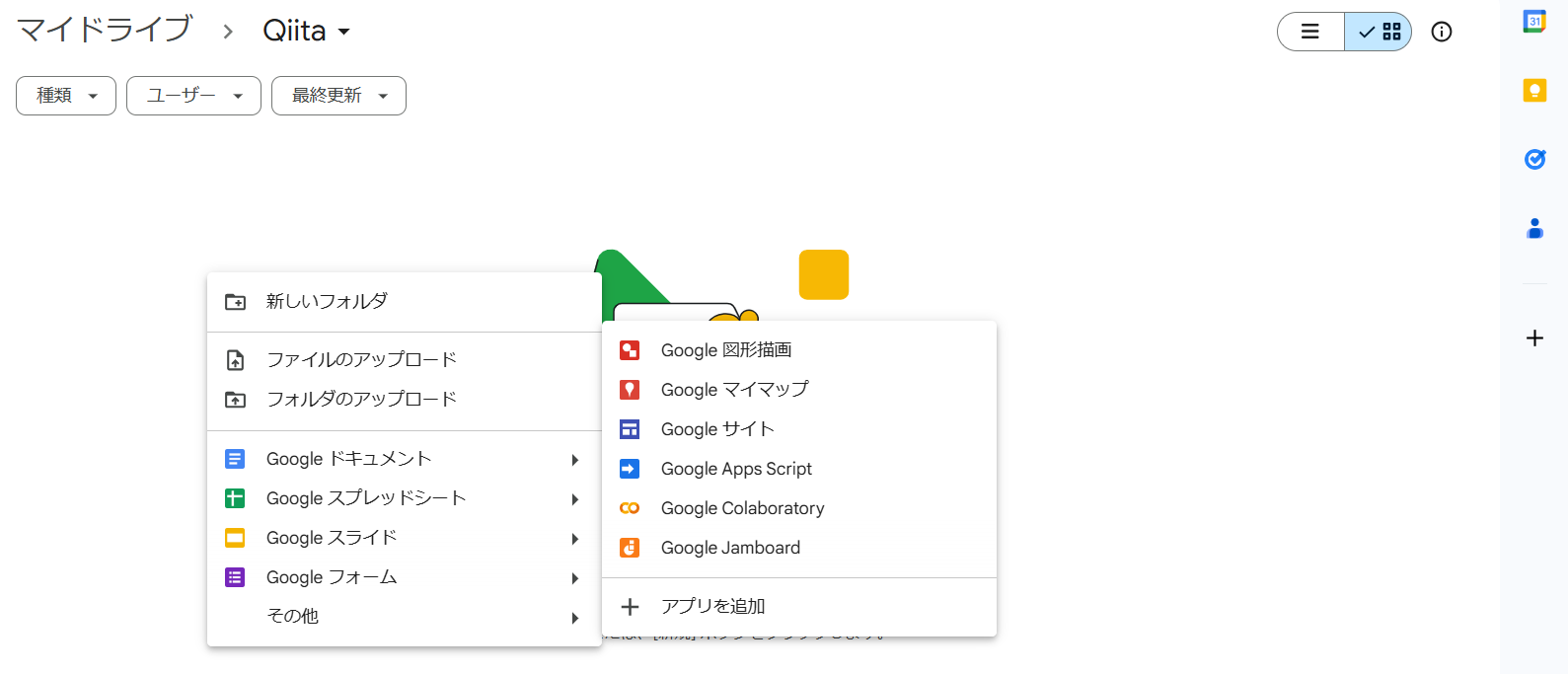Open Google Tasks from the side panel

click(1534, 159)
